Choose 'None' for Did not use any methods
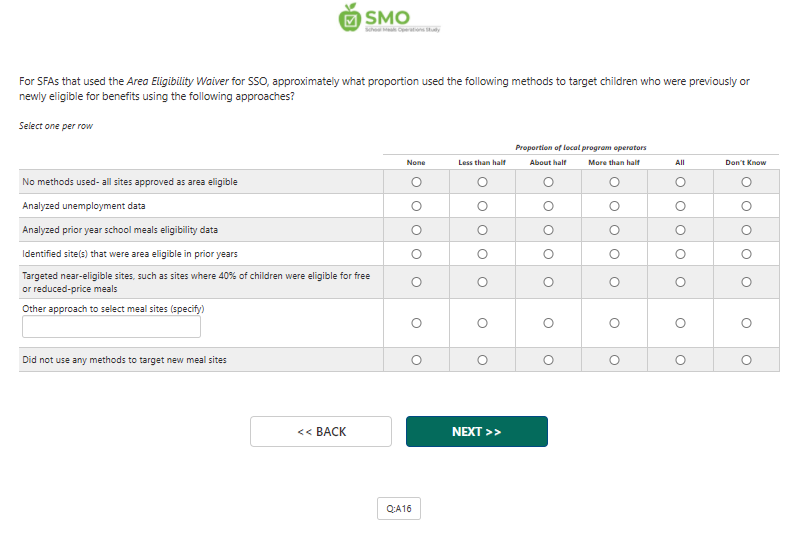The height and width of the screenshot is (536, 795). click(416, 359)
